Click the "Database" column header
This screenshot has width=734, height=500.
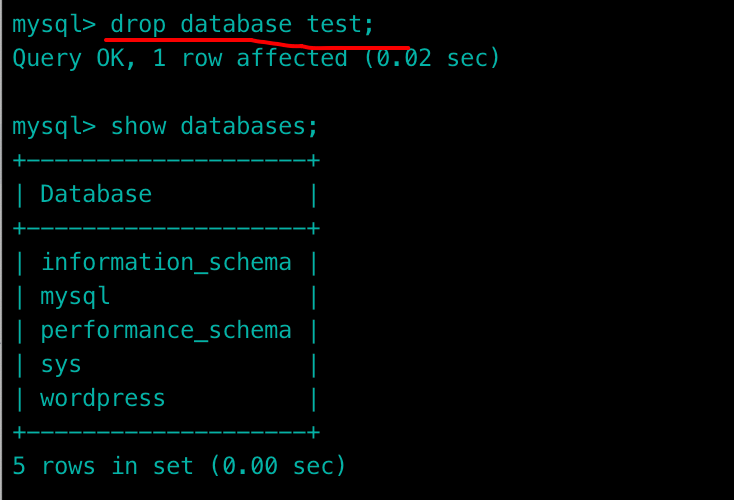(x=96, y=194)
